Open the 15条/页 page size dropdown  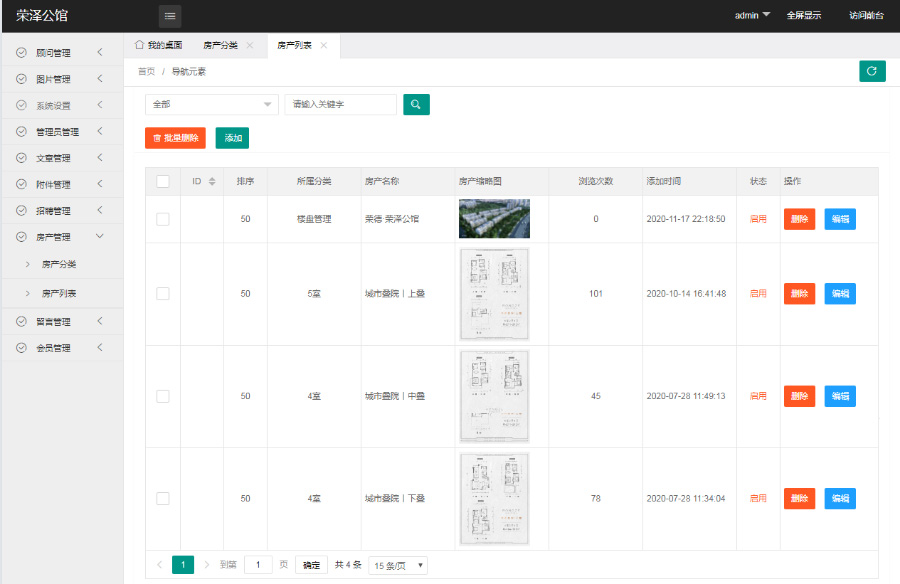point(398,565)
